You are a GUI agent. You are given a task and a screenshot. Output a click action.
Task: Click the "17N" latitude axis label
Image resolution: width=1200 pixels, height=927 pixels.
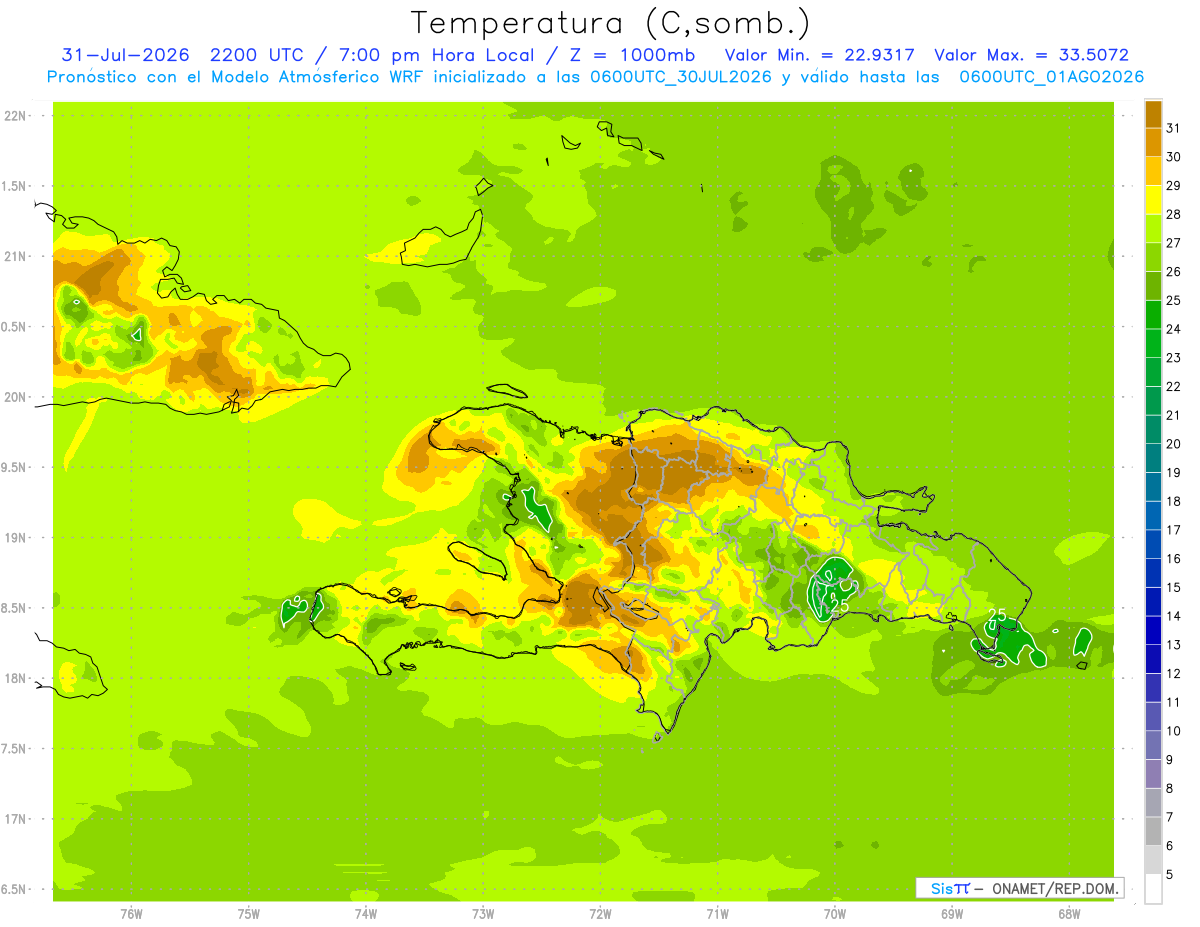tap(14, 819)
